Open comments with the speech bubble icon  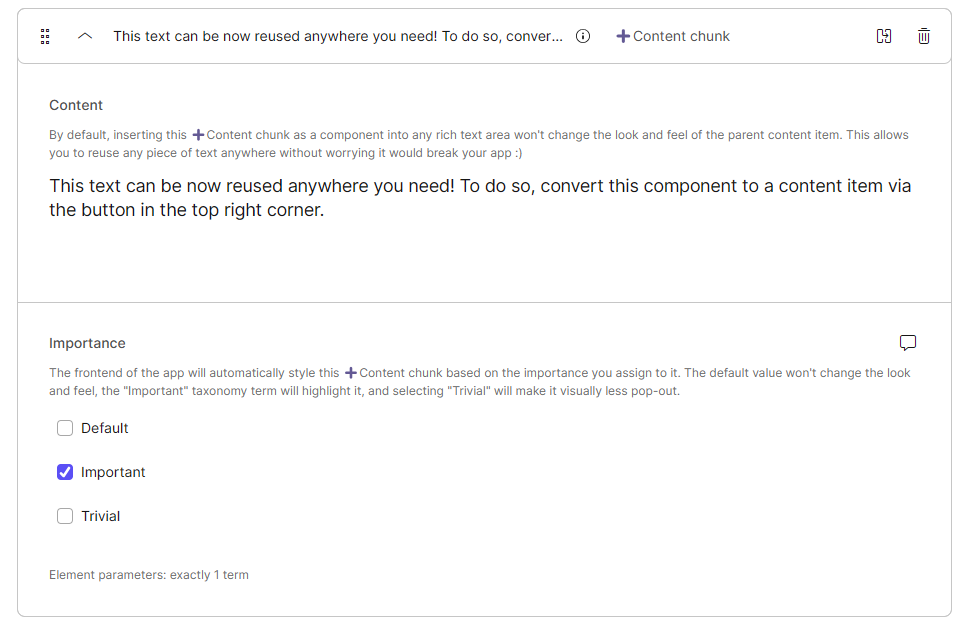coord(908,342)
